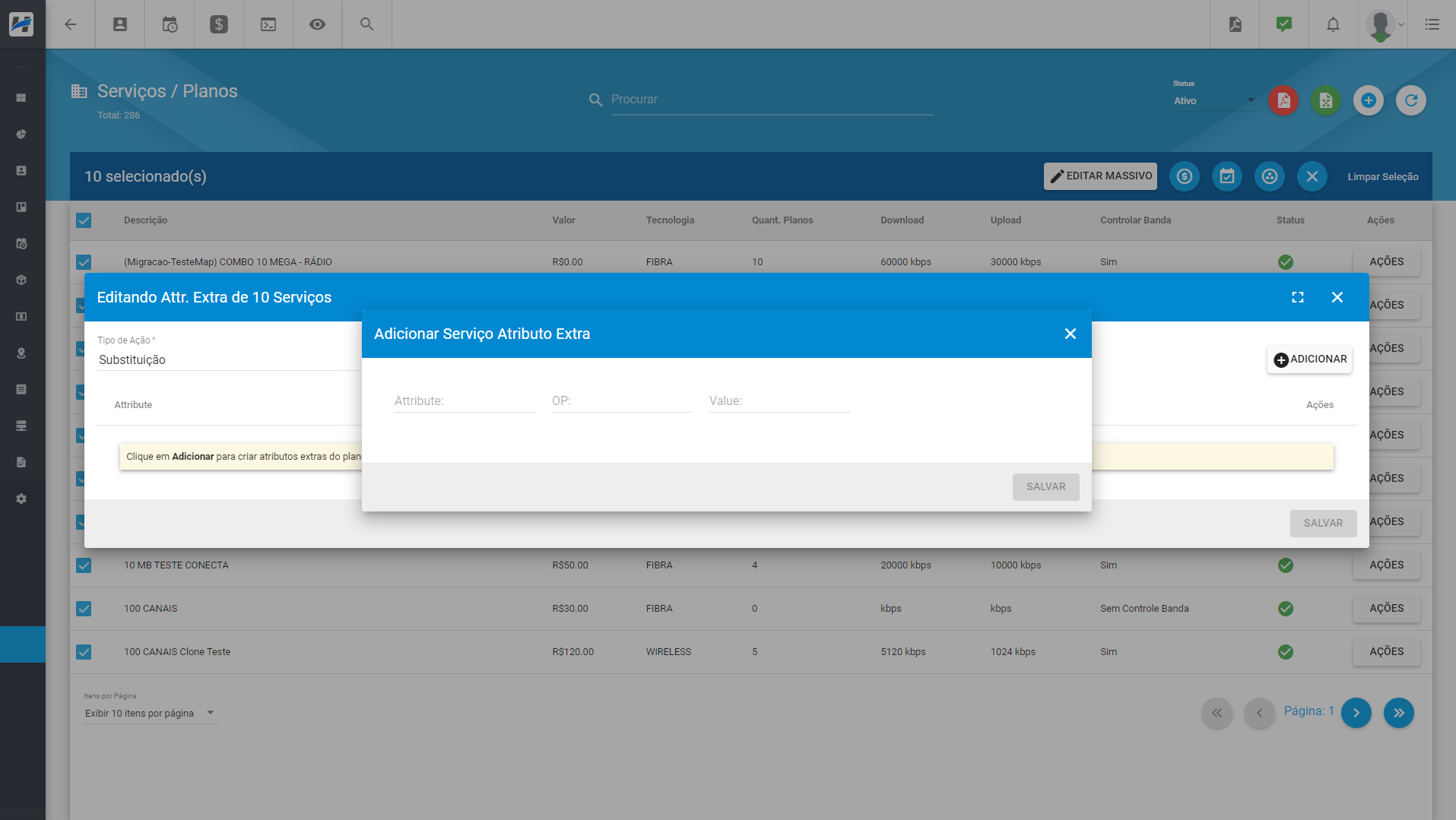Uncheck the 100 CANAIS Clone Teste checkbox

click(x=84, y=652)
